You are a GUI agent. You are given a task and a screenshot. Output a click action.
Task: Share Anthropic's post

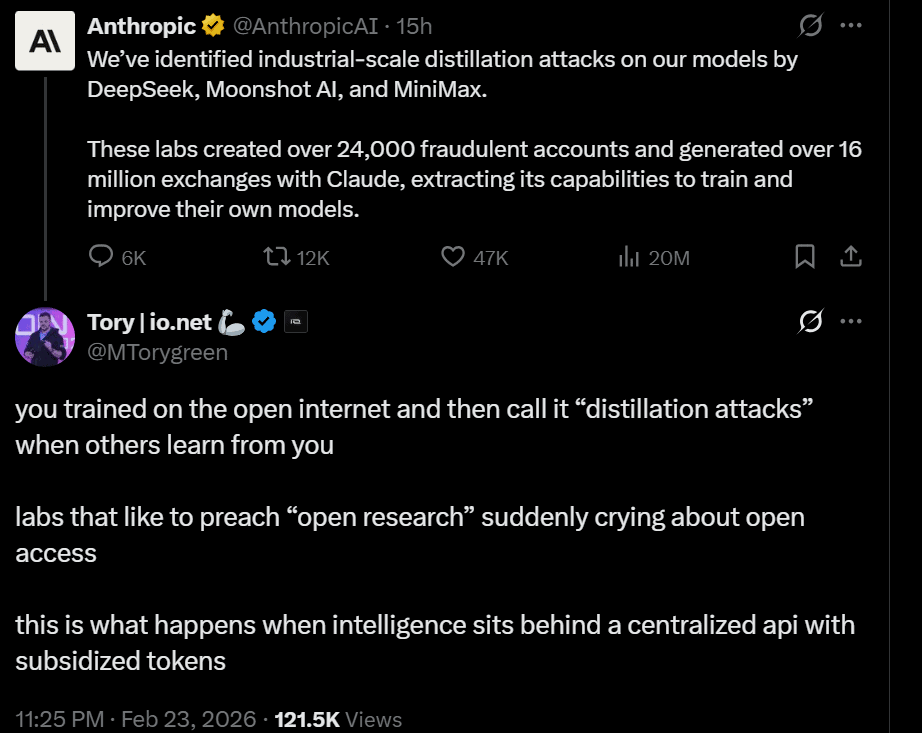[851, 257]
